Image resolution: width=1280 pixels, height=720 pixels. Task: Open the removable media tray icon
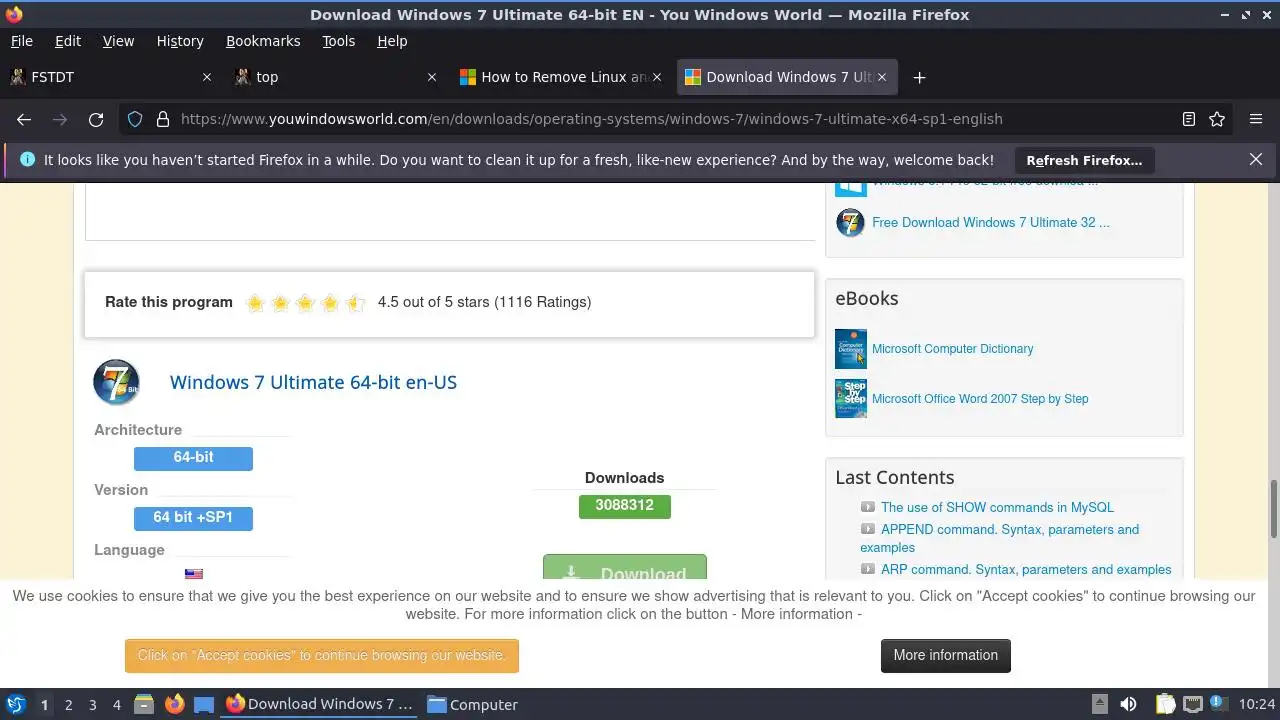[1099, 704]
